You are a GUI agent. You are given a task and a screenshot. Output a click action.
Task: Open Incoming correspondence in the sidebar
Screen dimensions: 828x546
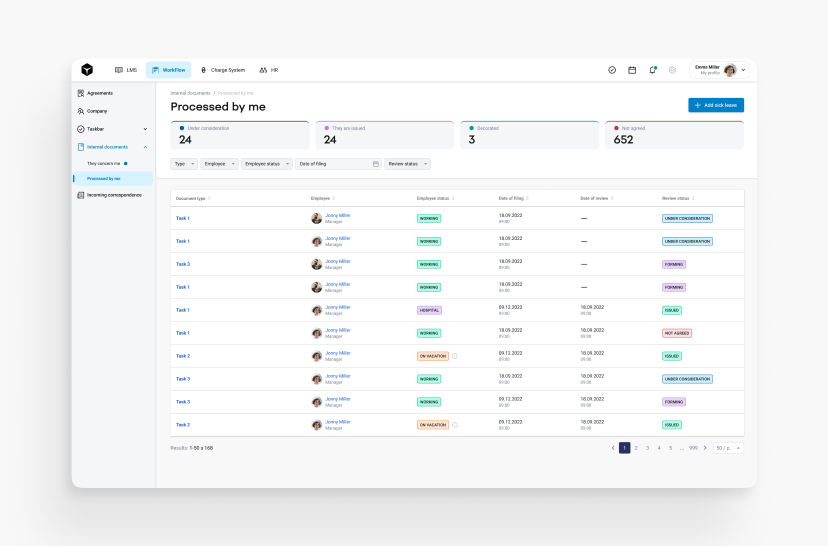pos(114,195)
